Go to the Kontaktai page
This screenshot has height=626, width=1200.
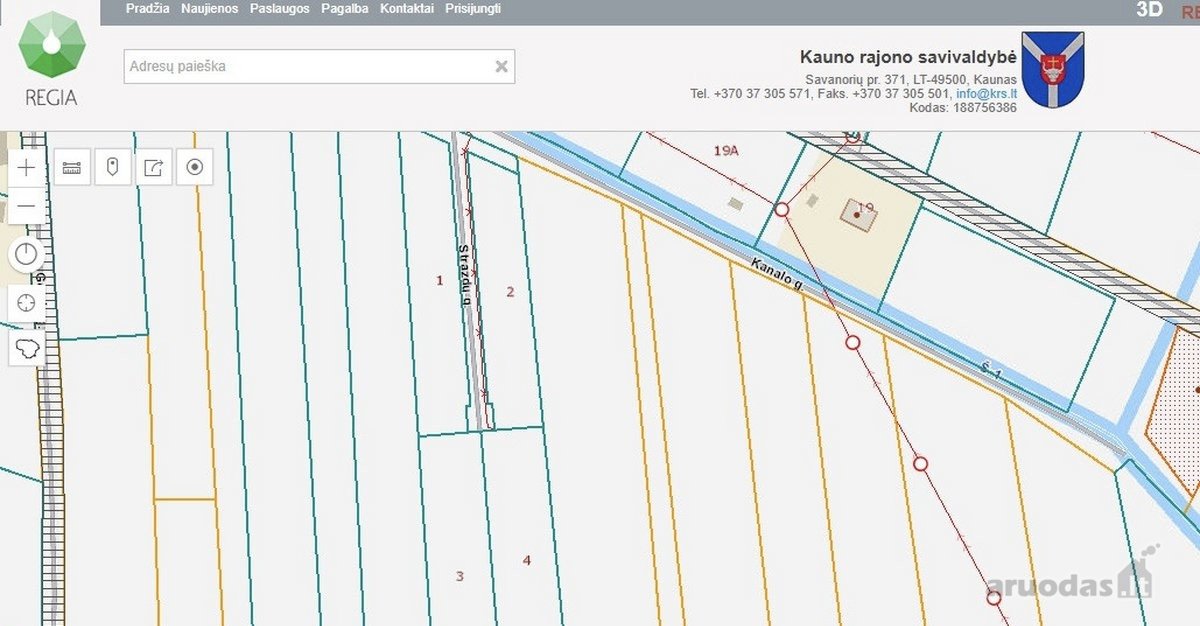coord(407,8)
